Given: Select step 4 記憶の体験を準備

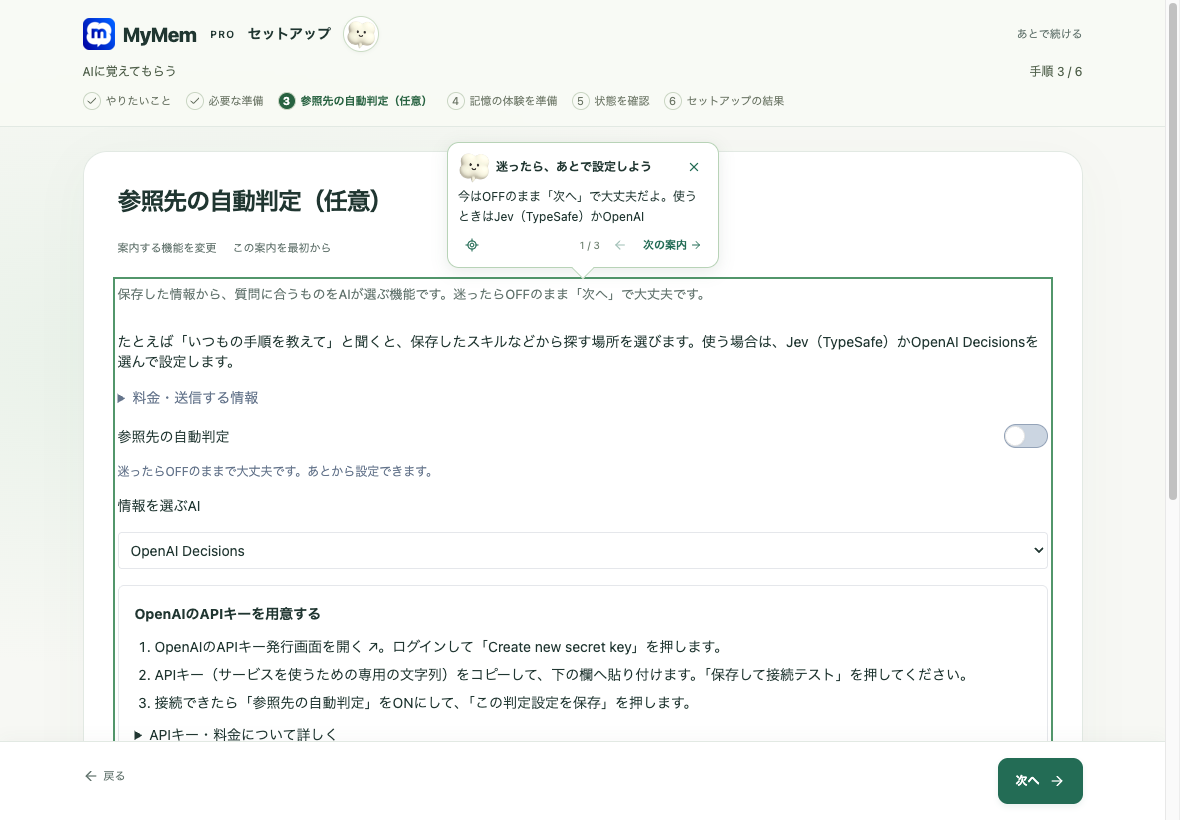Looking at the screenshot, I should pos(503,101).
